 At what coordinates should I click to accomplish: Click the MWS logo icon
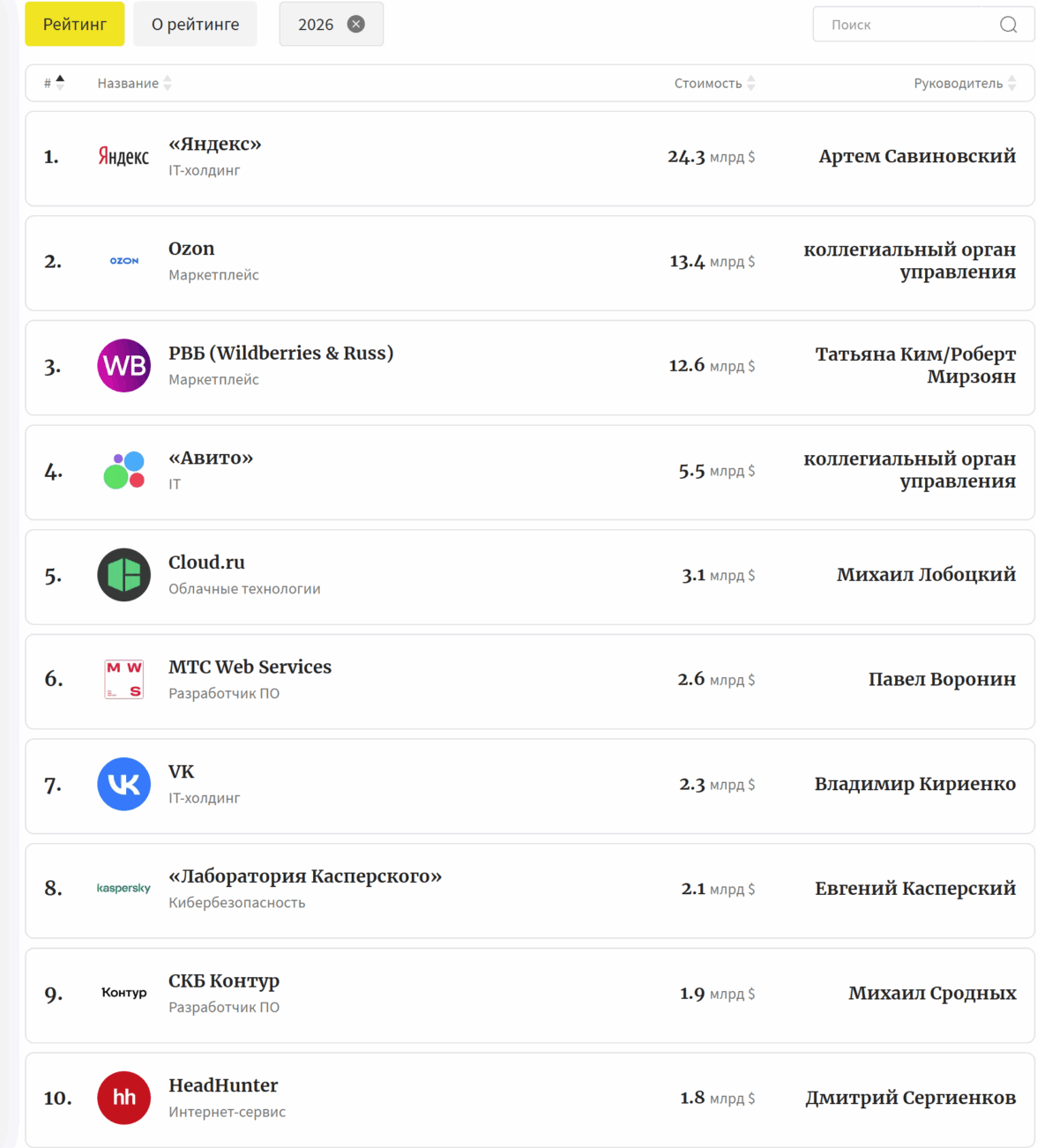click(x=123, y=680)
